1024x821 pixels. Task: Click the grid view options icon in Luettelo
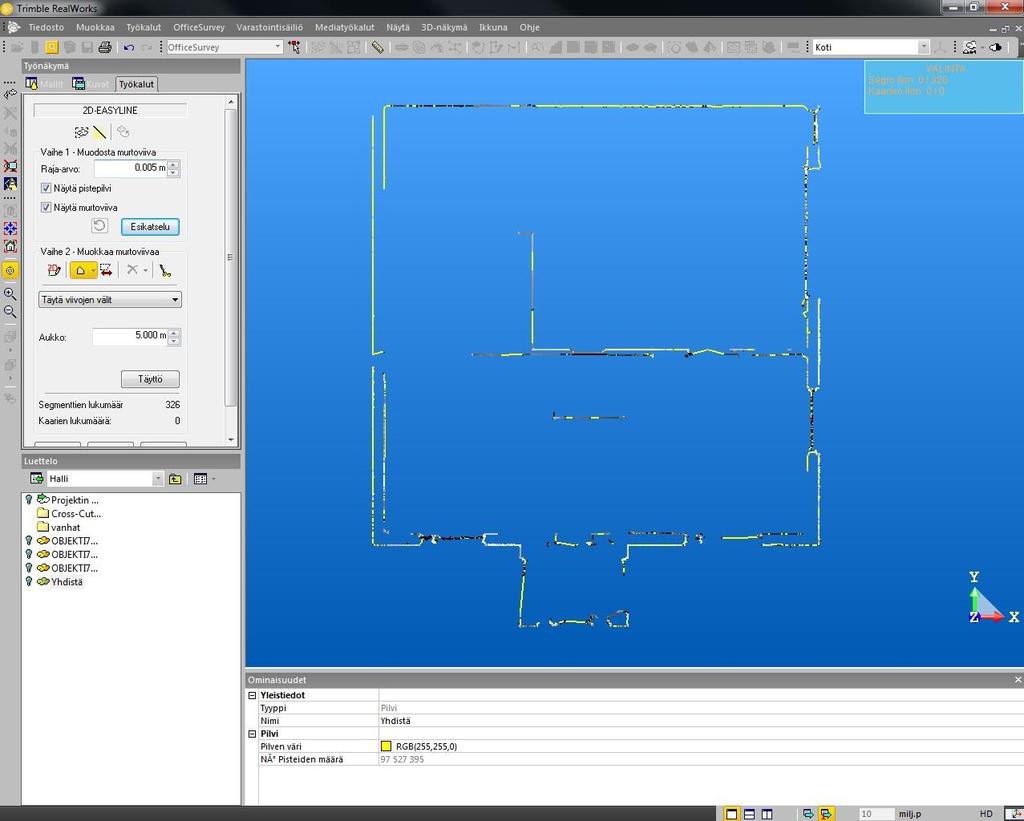(200, 479)
